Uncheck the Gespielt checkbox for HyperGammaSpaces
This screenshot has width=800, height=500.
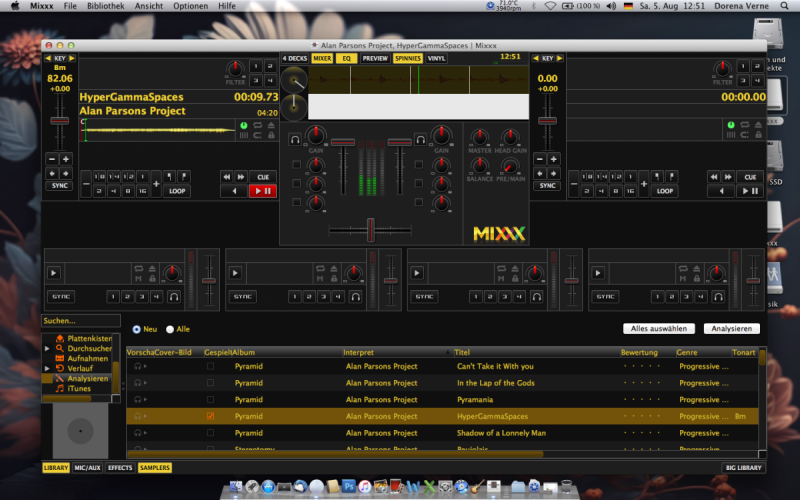tap(210, 416)
